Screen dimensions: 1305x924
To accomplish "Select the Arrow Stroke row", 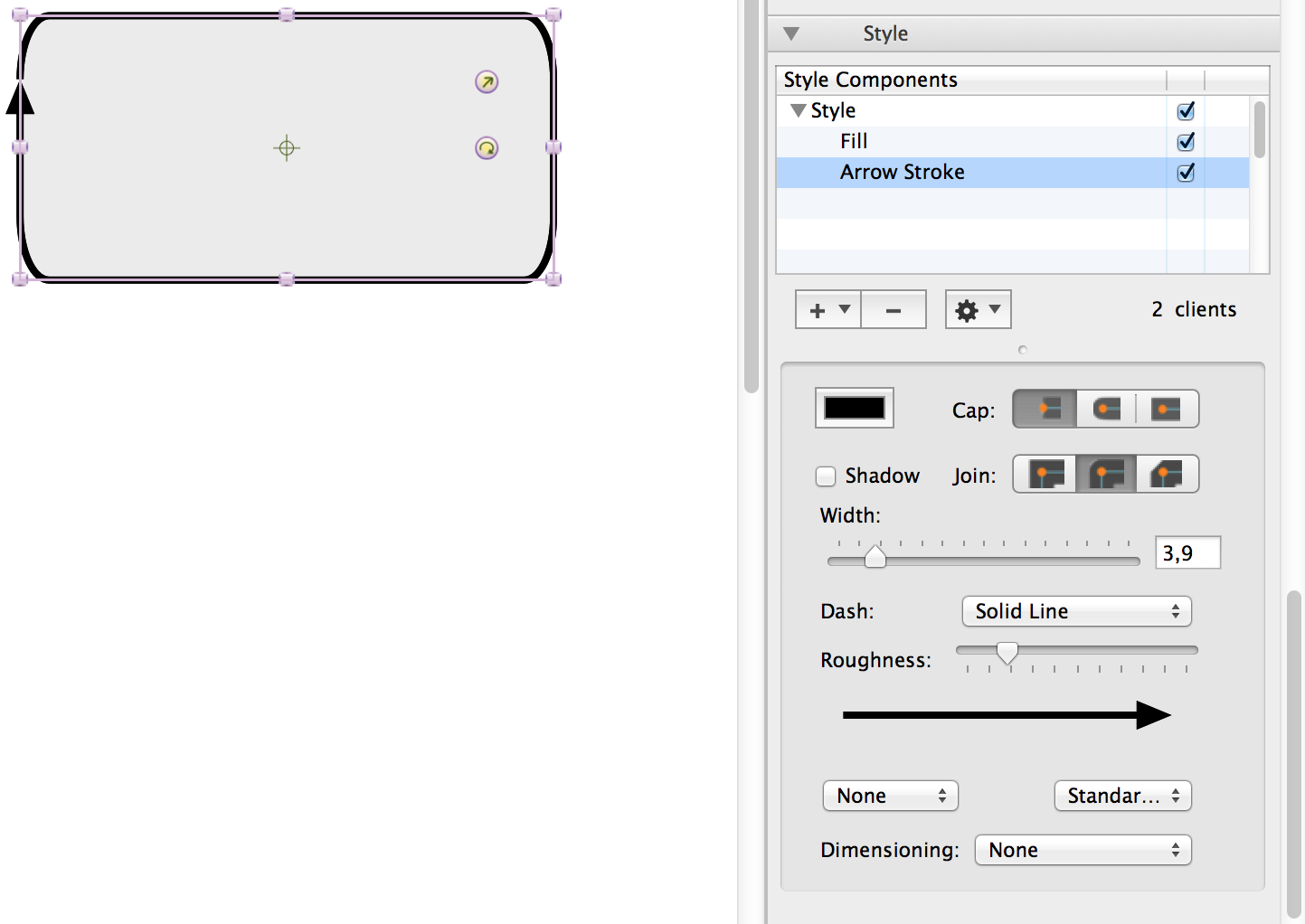I will (x=1013, y=173).
